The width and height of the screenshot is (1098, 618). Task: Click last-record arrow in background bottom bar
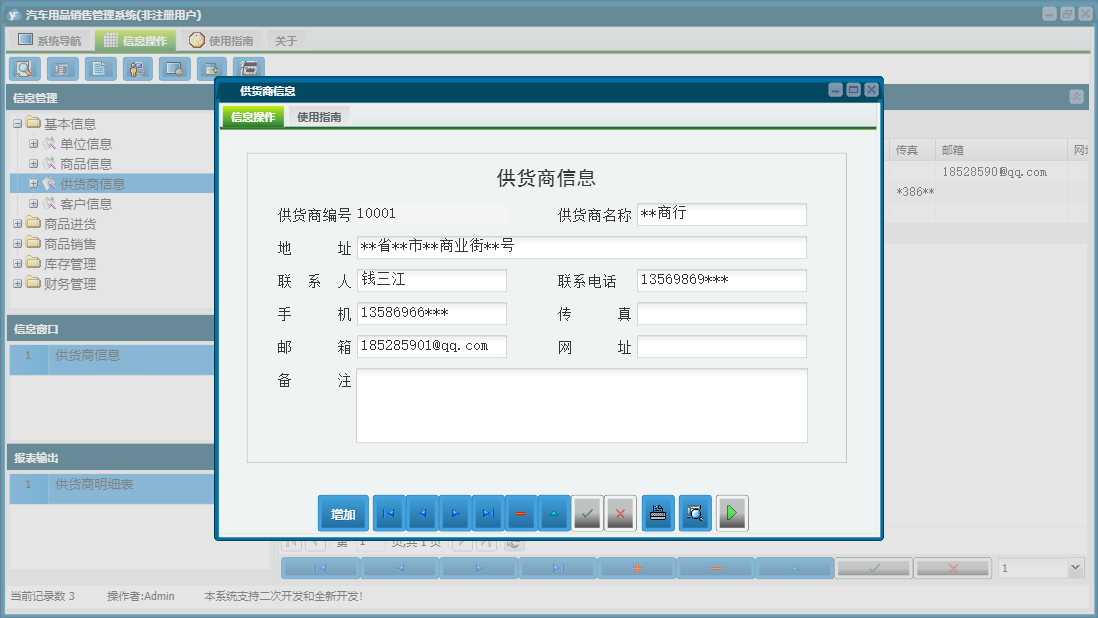pyautogui.click(x=557, y=568)
